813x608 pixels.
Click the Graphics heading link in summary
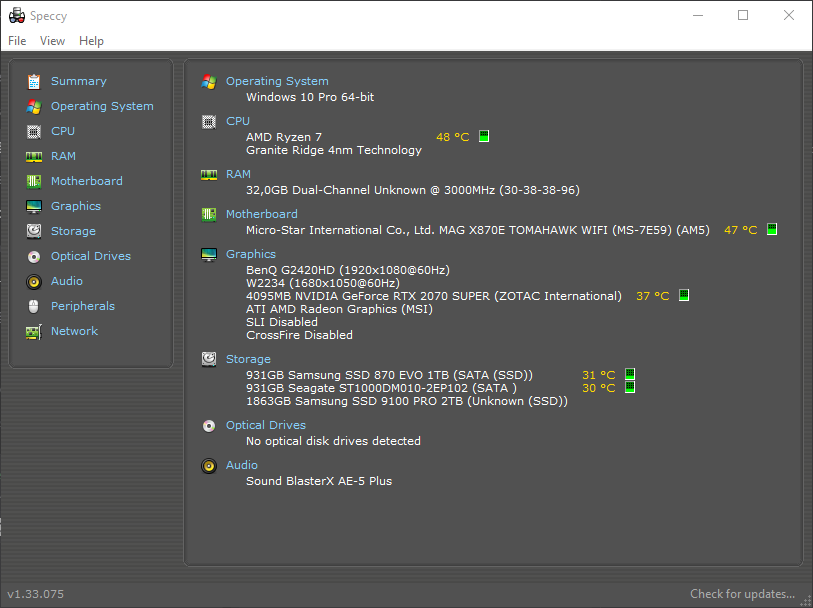[251, 254]
